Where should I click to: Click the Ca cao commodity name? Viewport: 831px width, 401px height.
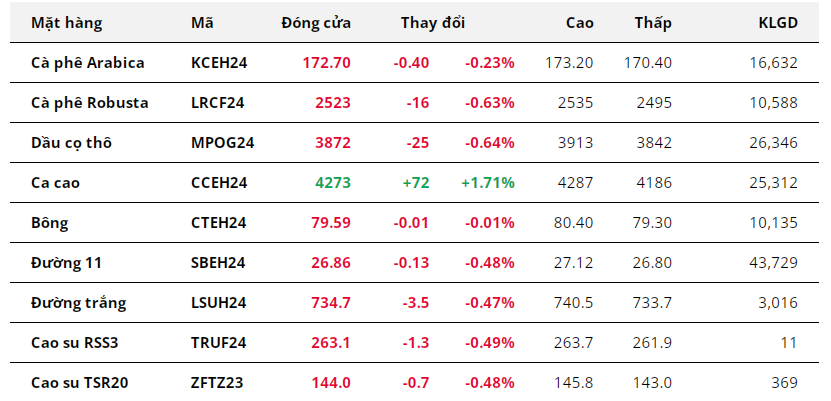[x=58, y=182]
